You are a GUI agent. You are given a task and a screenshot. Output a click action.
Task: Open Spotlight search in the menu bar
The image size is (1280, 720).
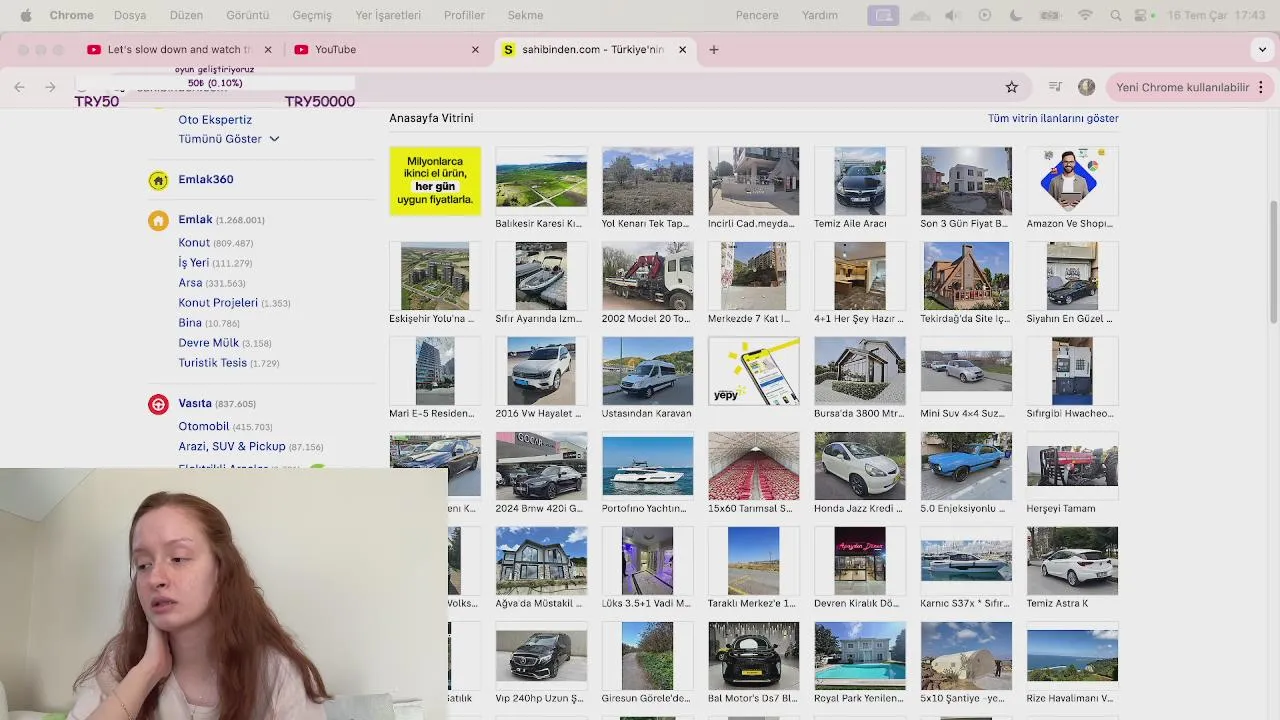(x=1116, y=15)
